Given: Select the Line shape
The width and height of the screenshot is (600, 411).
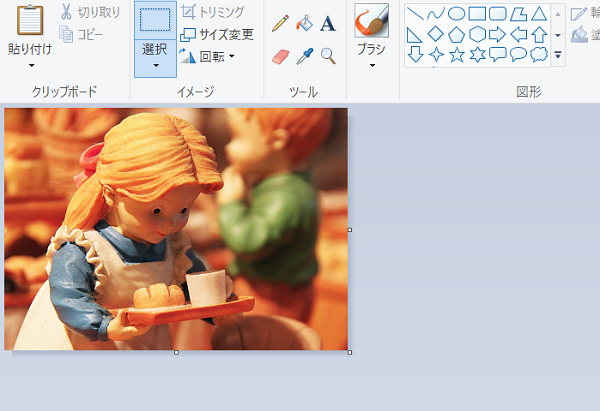Looking at the screenshot, I should pos(415,14).
